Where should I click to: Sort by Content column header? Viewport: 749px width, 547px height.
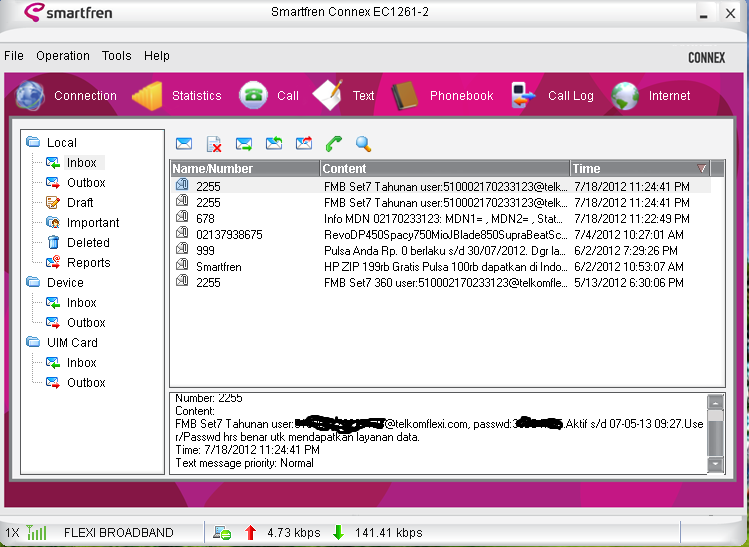point(445,169)
